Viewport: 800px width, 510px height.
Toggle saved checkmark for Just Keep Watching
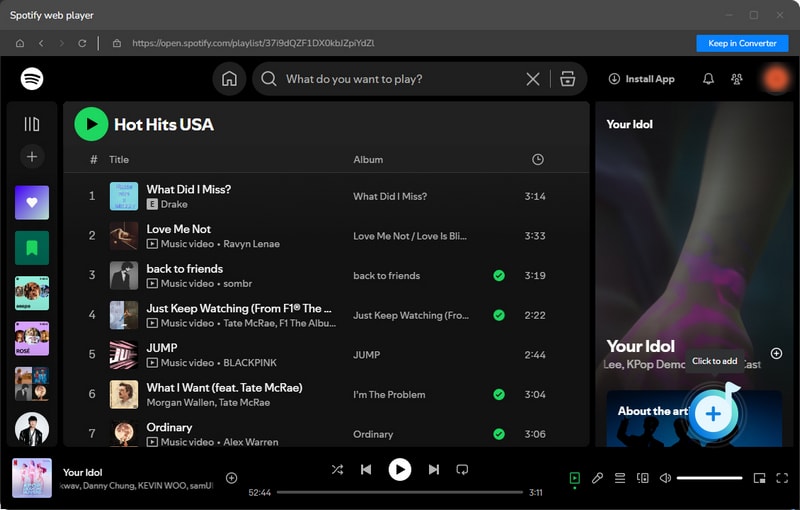[499, 315]
